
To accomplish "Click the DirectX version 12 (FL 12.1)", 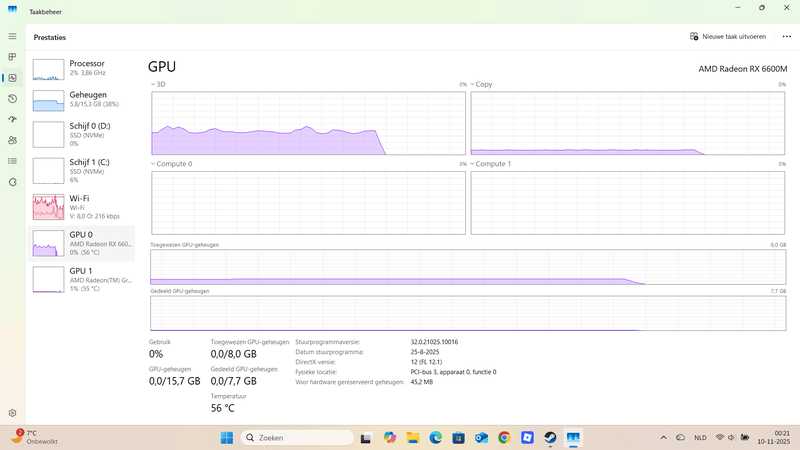I will pyautogui.click(x=426, y=362).
